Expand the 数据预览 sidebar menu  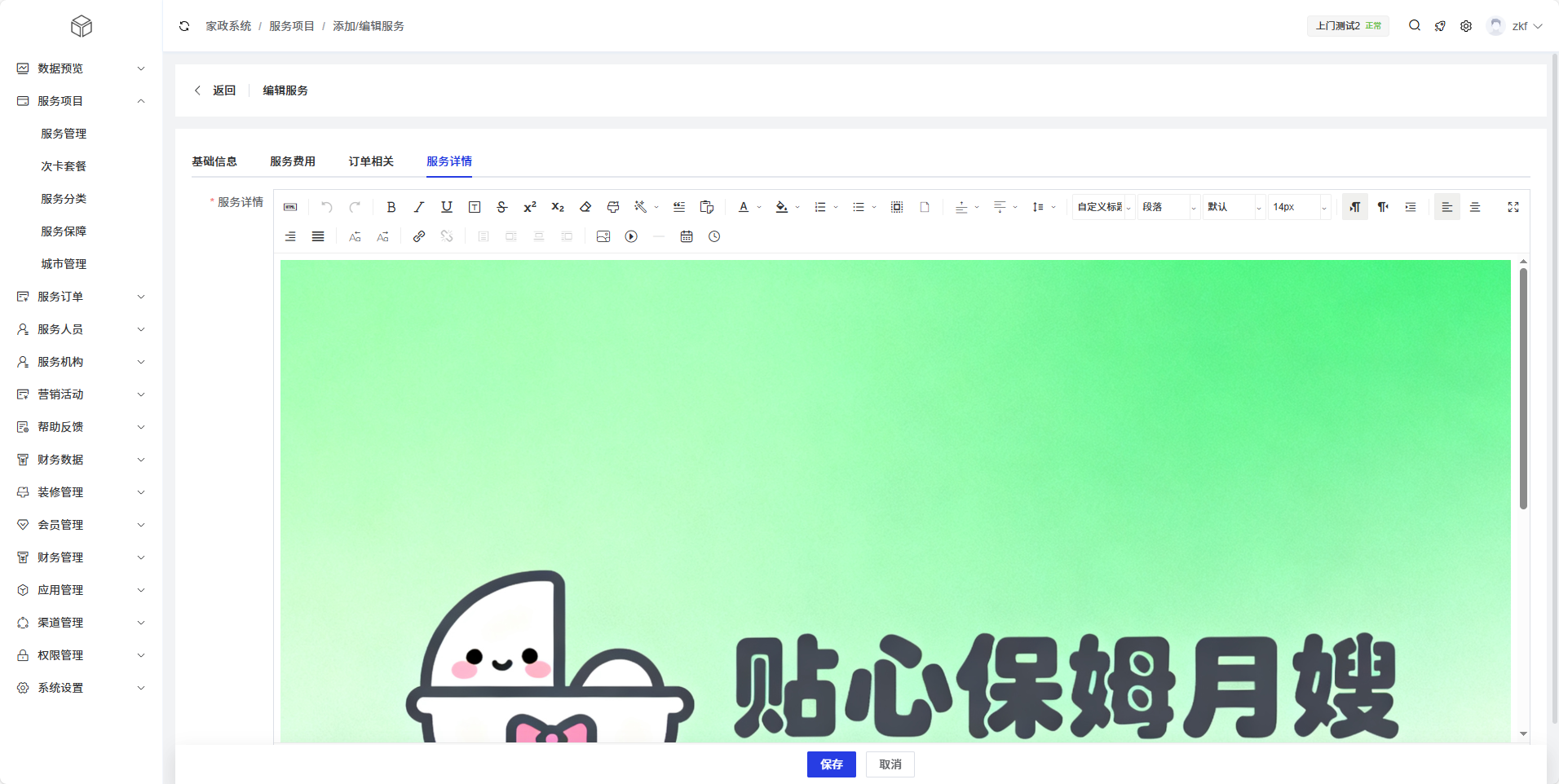[81, 68]
